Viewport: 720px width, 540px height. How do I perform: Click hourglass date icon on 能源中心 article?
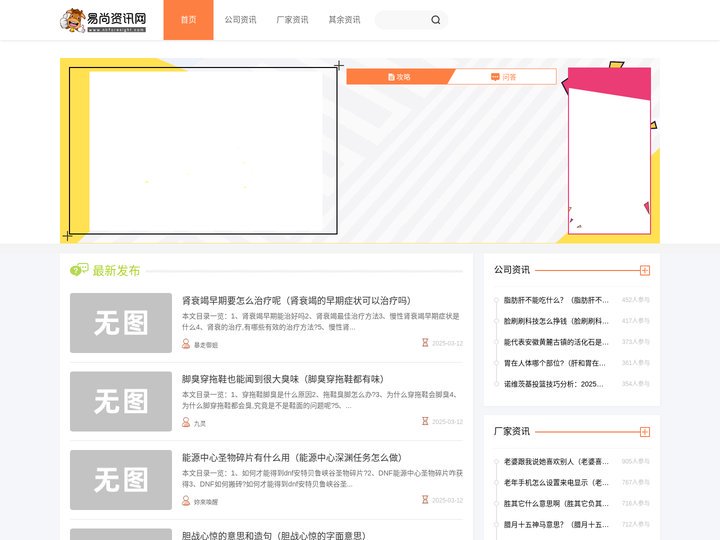pyautogui.click(x=425, y=500)
